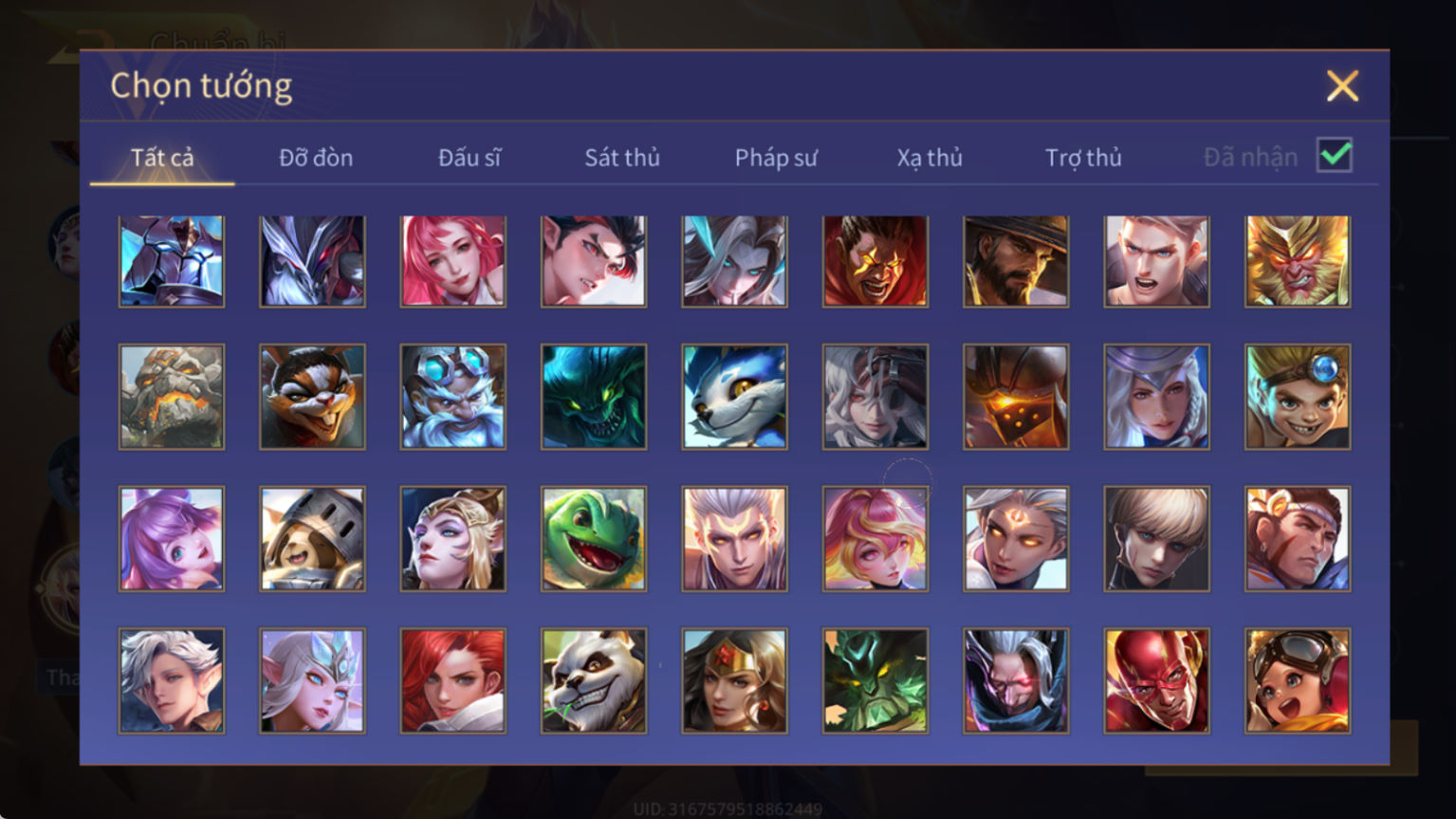Open the Trợ thủ tab
Screen dimensions: 1456x819
click(x=1083, y=158)
